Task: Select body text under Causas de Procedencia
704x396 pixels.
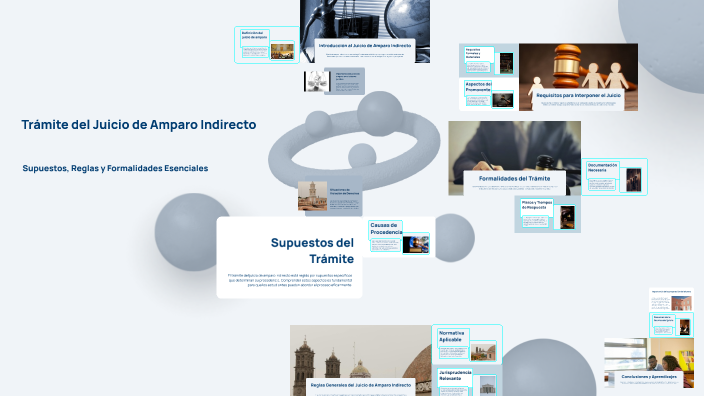Action: [385, 245]
